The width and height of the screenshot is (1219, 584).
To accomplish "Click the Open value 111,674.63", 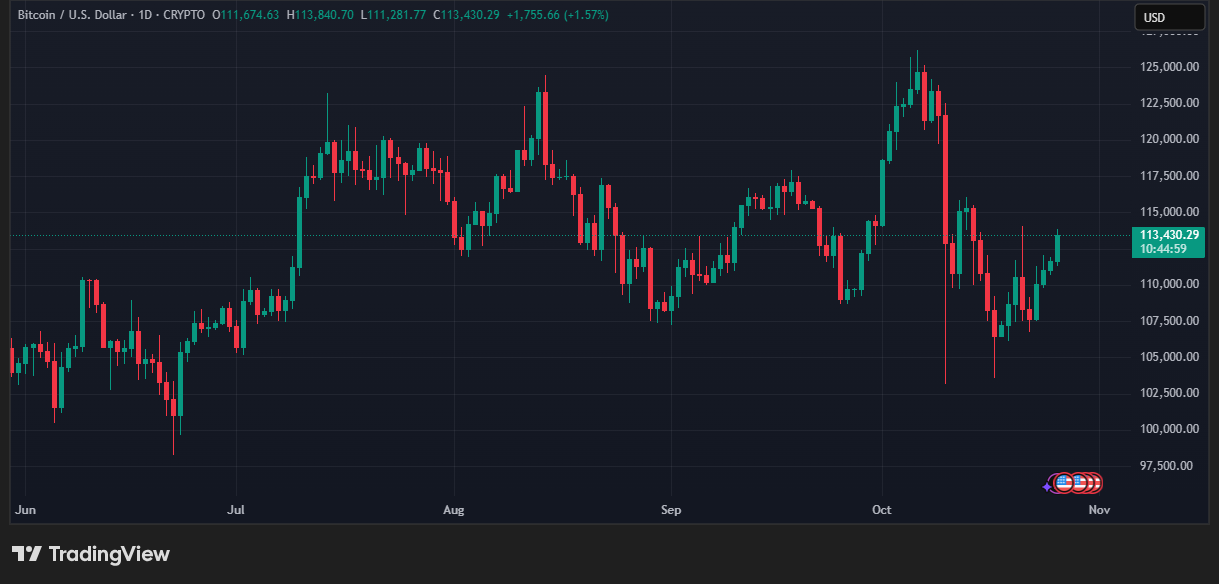I will [x=245, y=15].
